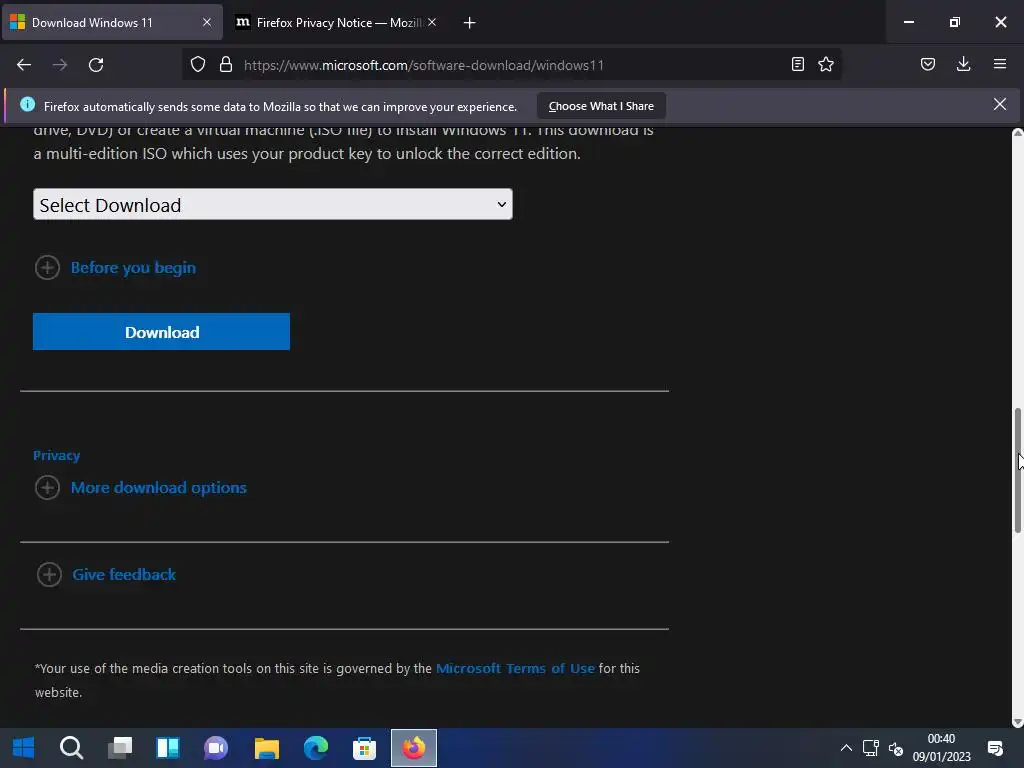Reload the current page
The image size is (1024, 768).
pyautogui.click(x=96, y=65)
